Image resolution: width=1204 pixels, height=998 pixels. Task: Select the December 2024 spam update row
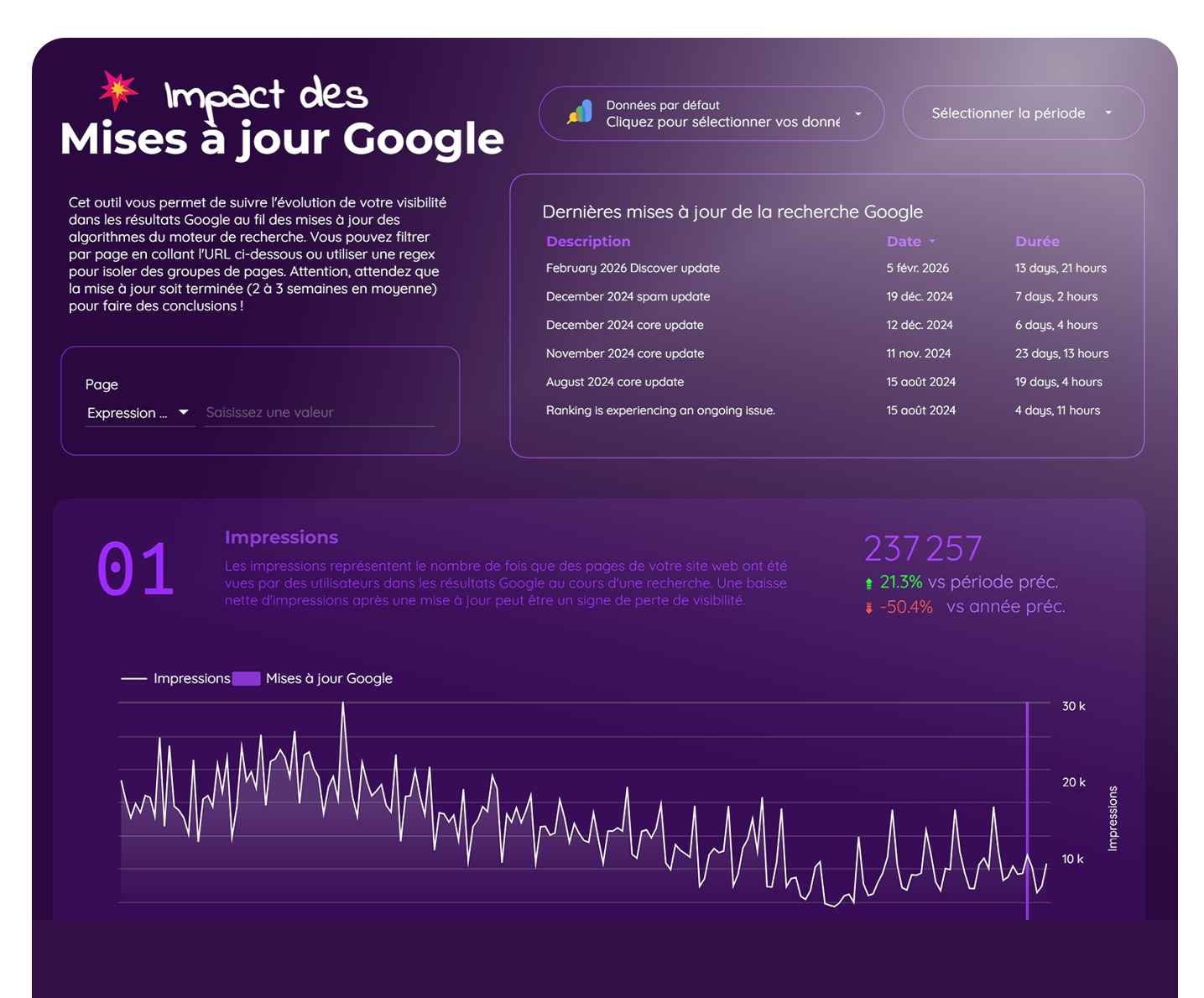pos(628,297)
